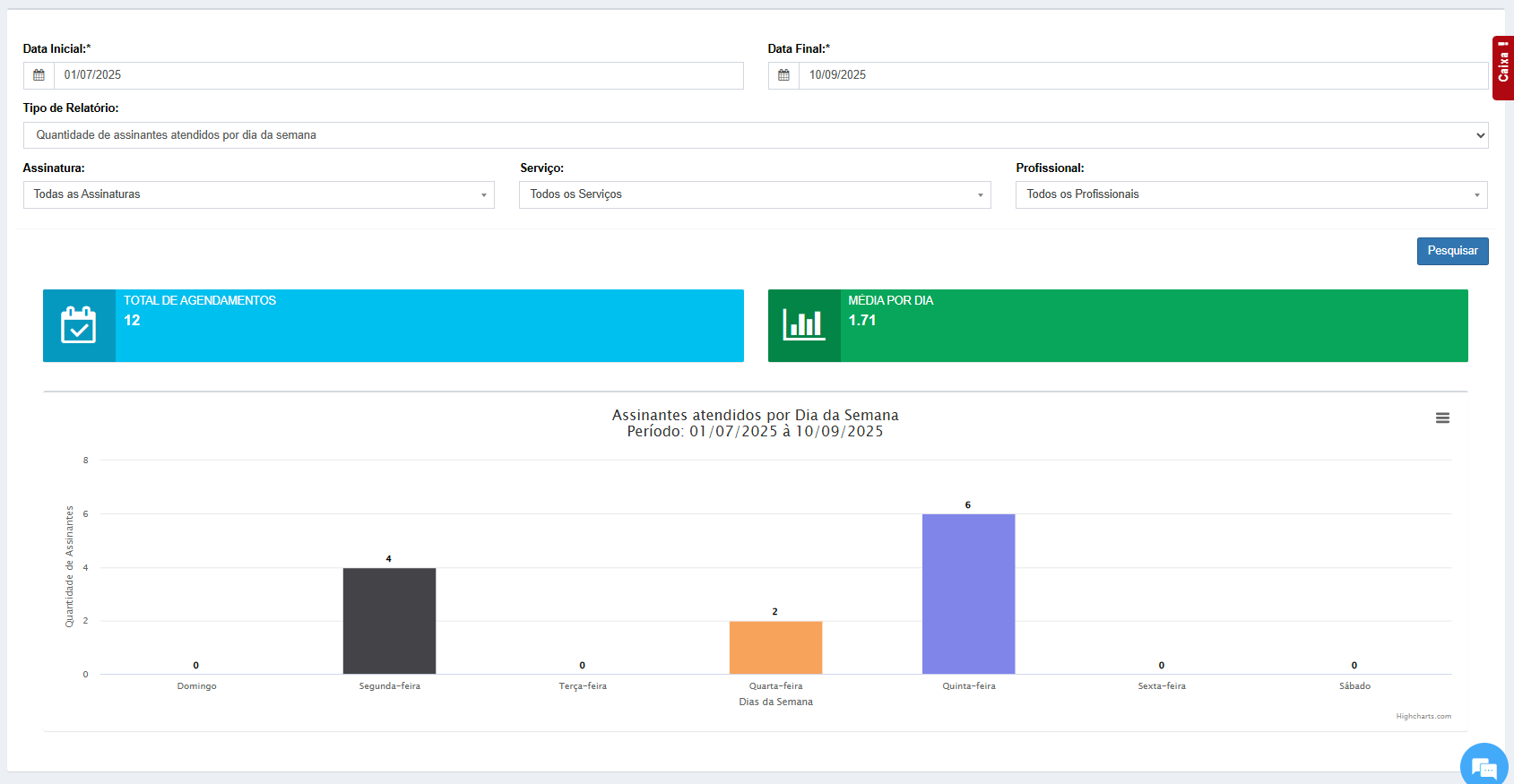Viewport: 1514px width, 784px height.
Task: Follow the Highcharts.com credit link
Action: point(1423,716)
